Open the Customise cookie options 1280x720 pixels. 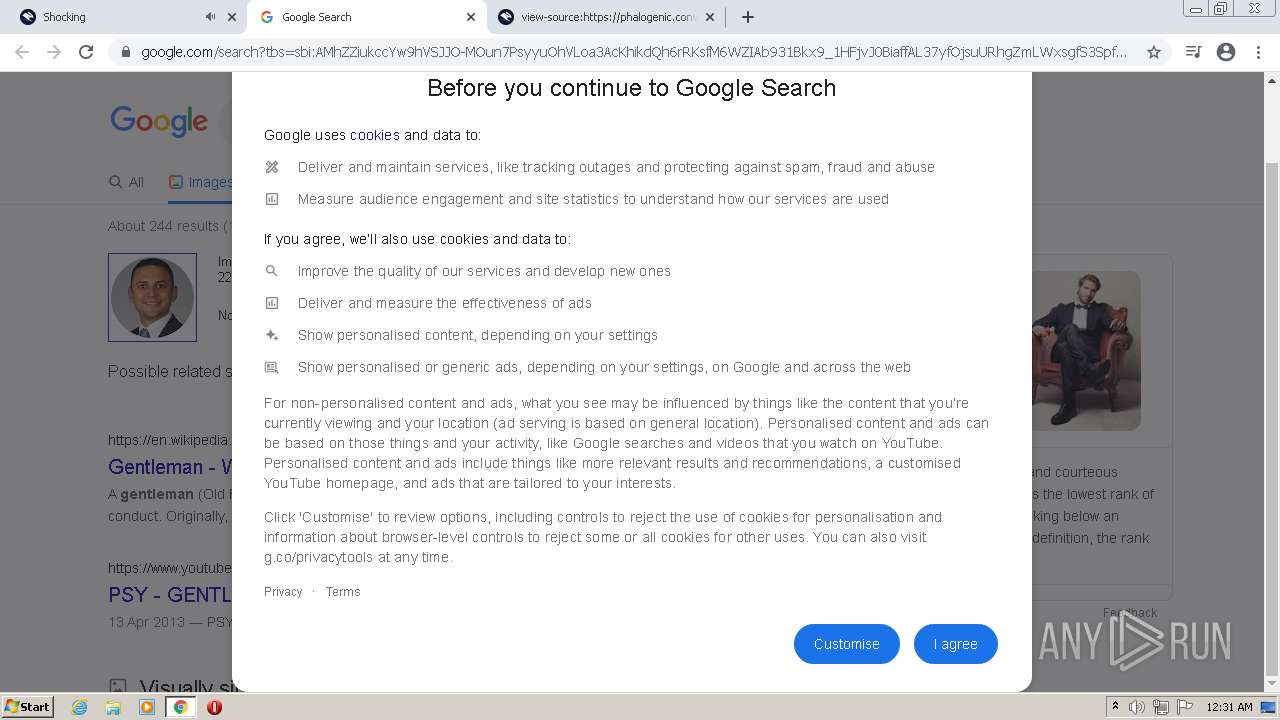[x=846, y=644]
